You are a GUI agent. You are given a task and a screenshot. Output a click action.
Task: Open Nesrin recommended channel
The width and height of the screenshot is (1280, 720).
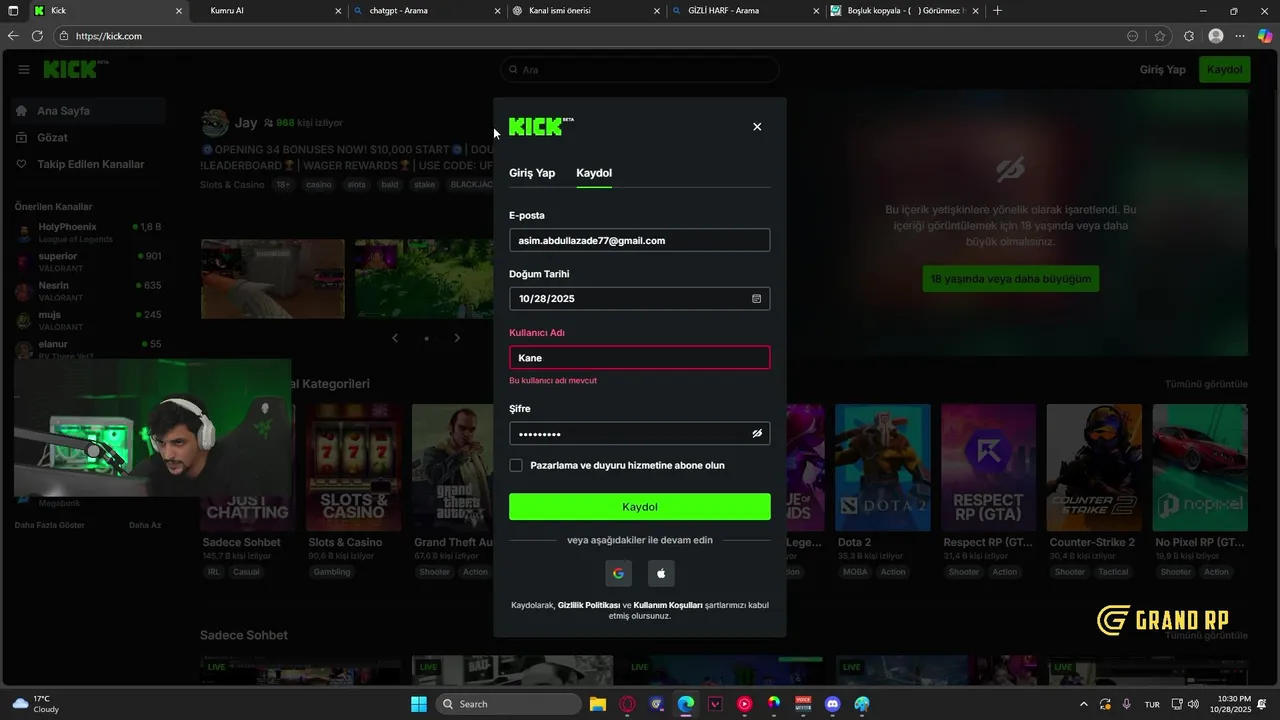pos(87,291)
